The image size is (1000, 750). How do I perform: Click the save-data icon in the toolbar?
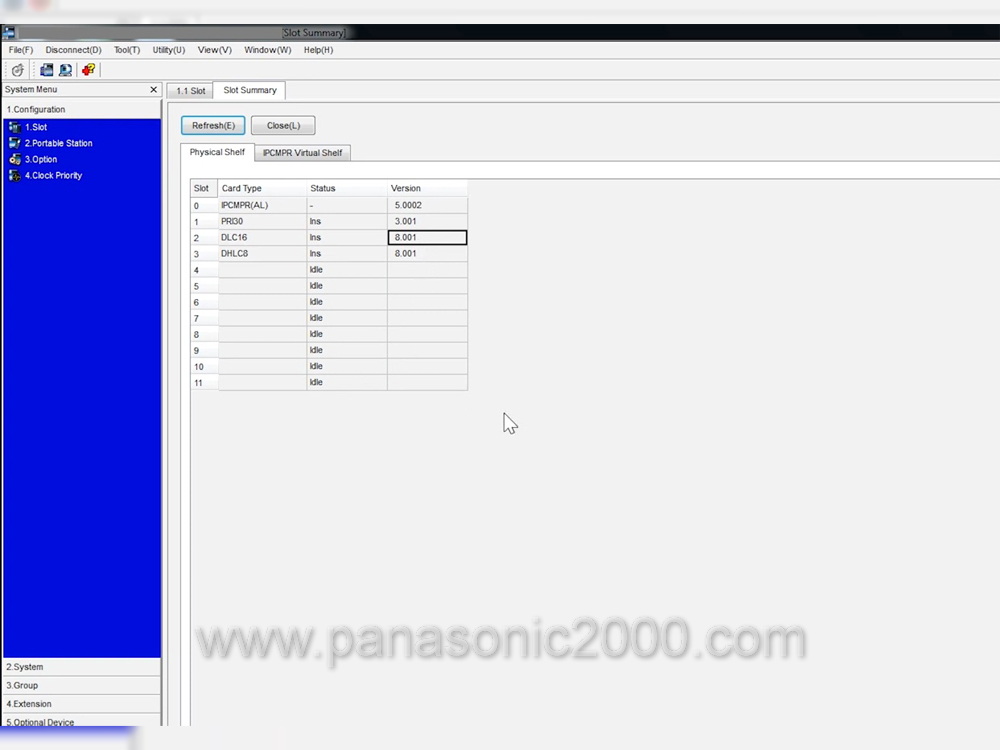[46, 70]
